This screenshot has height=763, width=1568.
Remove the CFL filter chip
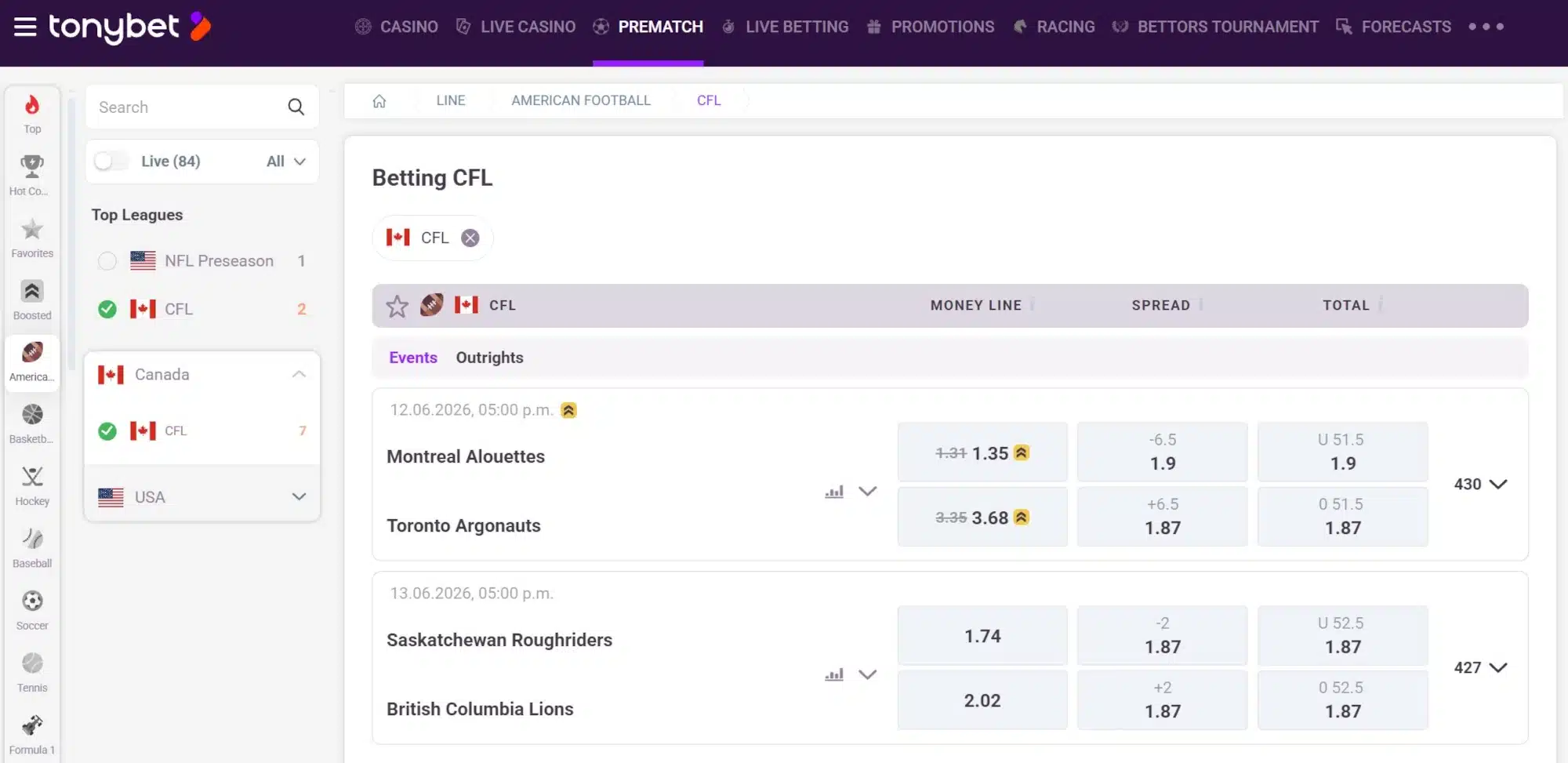(470, 238)
